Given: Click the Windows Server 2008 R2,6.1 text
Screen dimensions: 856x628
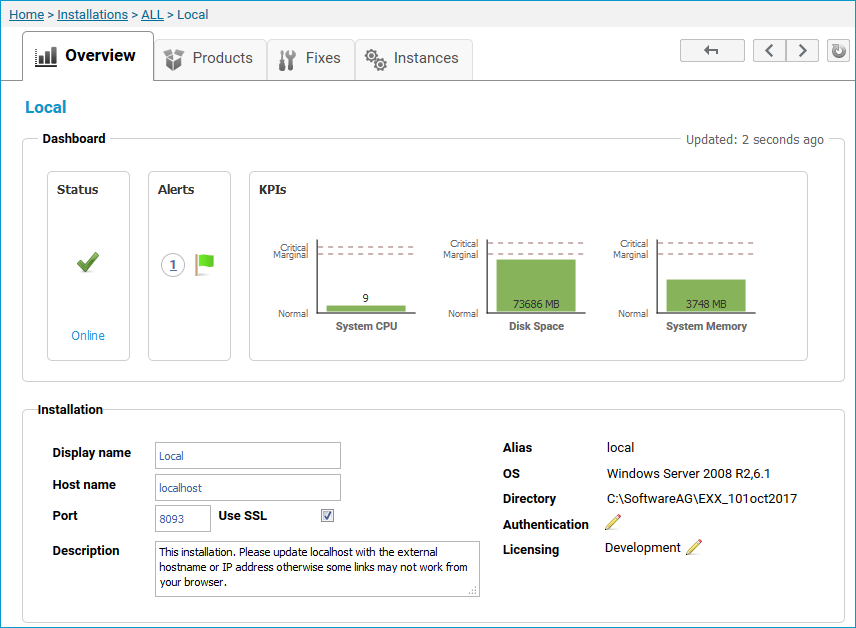Looking at the screenshot, I should [x=688, y=473].
